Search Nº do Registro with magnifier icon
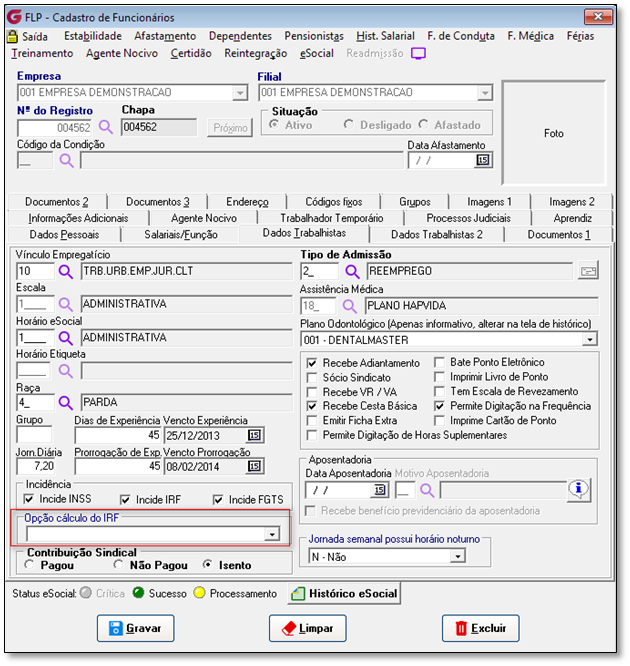This screenshot has width=630, height=666. pyautogui.click(x=106, y=127)
